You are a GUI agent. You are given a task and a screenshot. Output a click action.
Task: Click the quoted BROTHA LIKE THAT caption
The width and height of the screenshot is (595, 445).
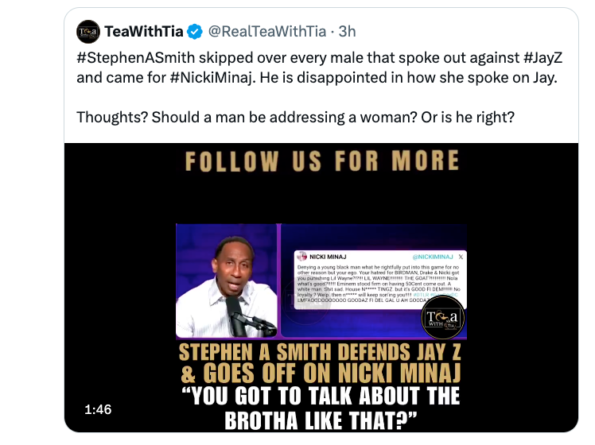pos(321,408)
